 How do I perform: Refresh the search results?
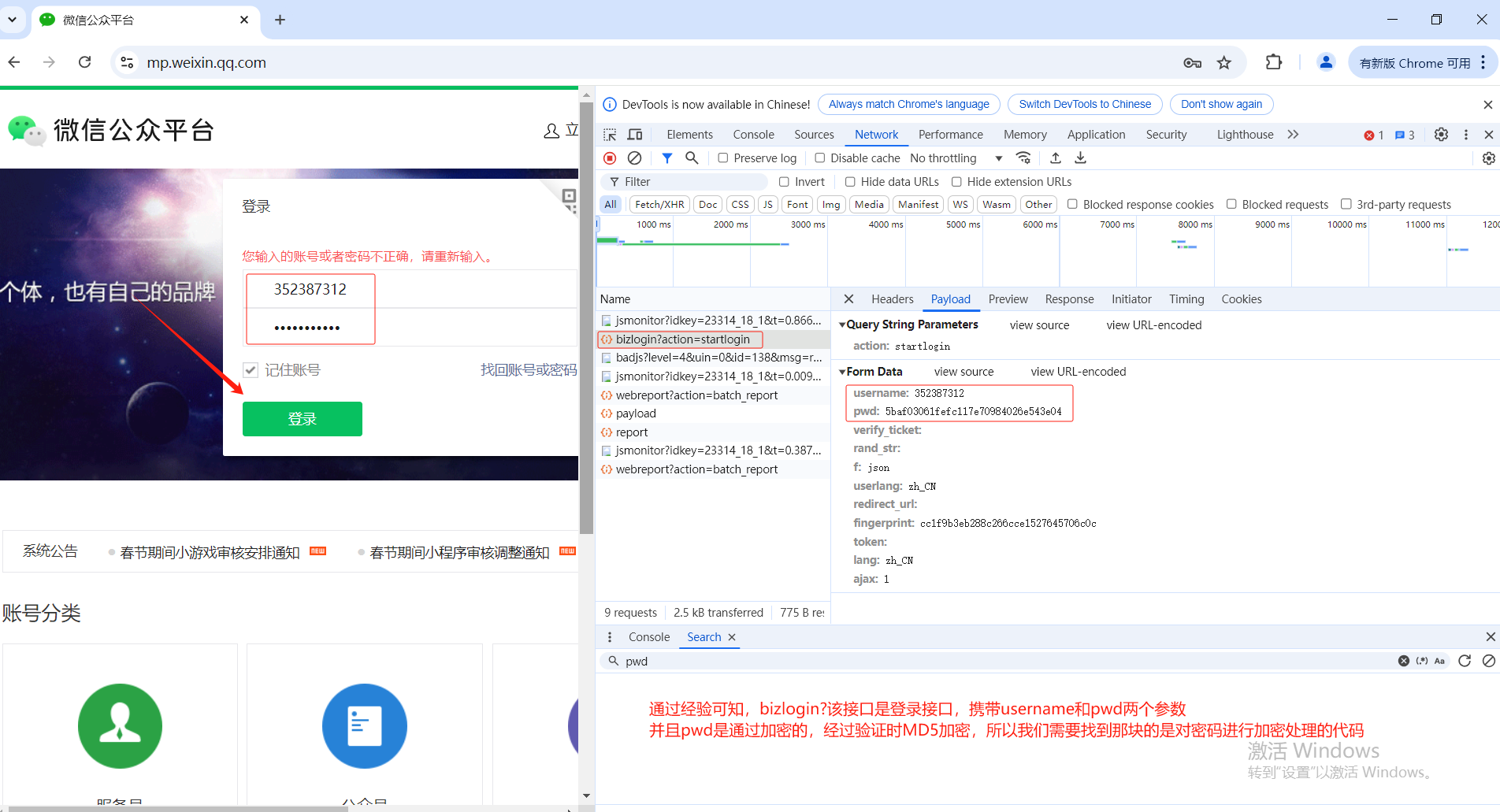point(1465,661)
